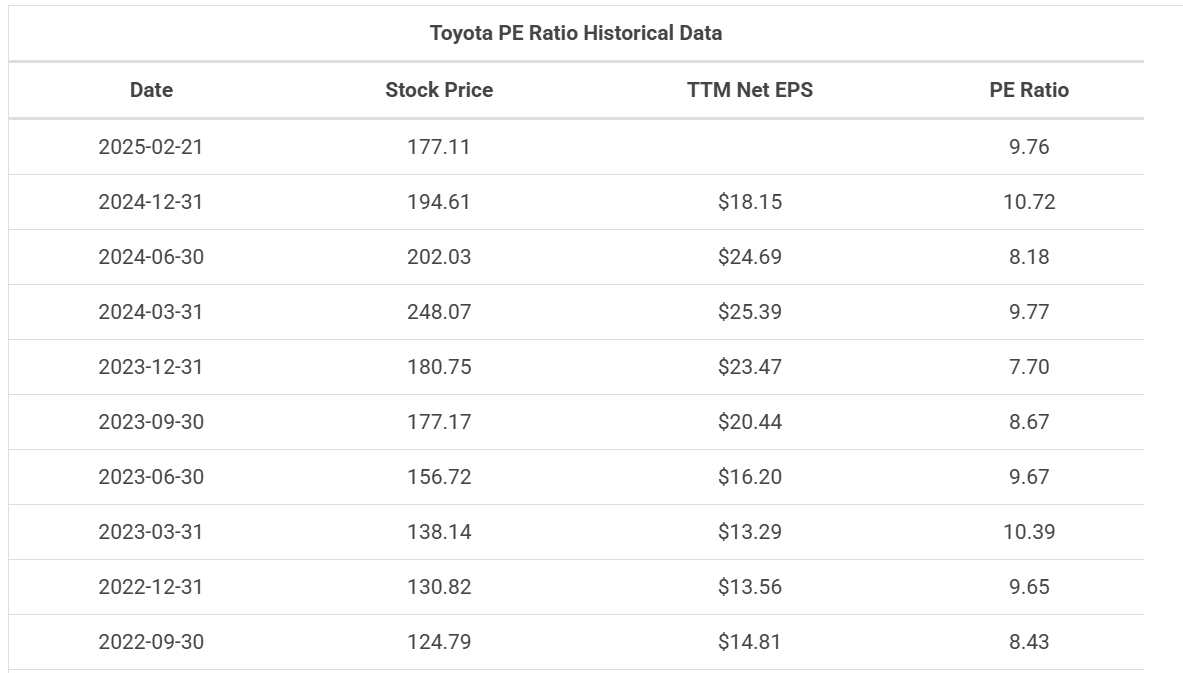
Task: Click the 130.82 stock price cell
Action: (x=439, y=587)
